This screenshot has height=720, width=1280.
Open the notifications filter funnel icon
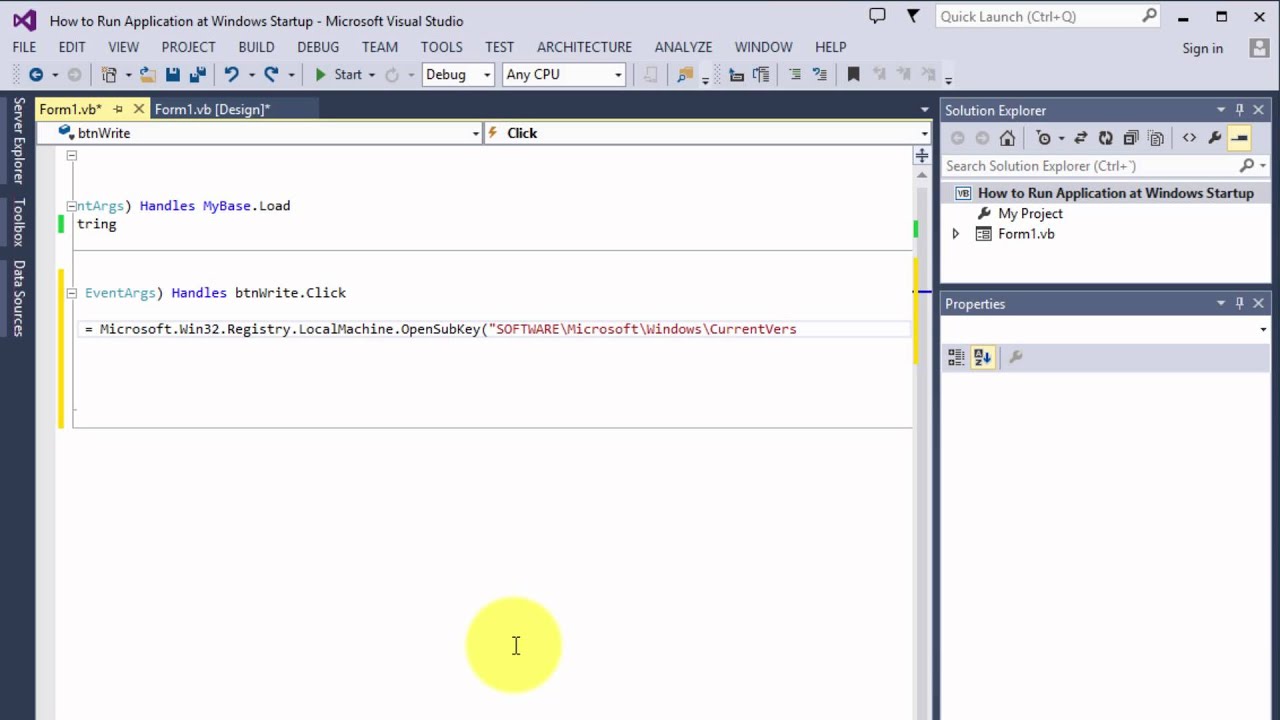(912, 16)
